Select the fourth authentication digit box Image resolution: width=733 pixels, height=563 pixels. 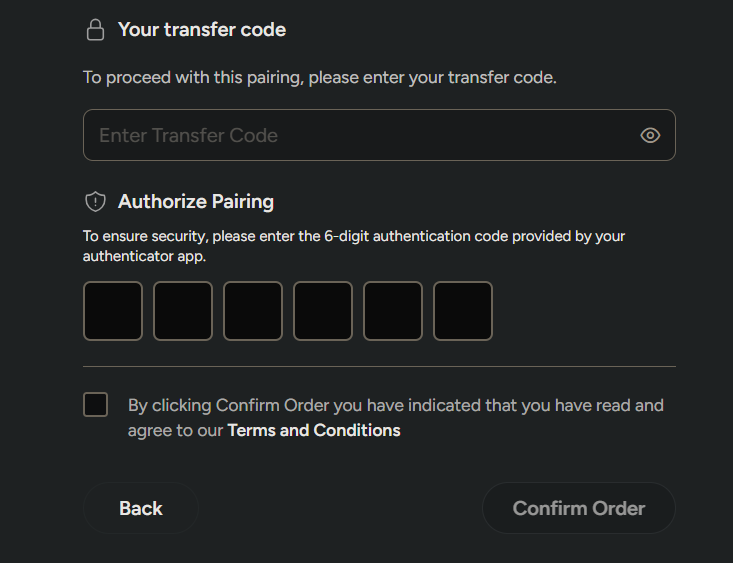323,311
